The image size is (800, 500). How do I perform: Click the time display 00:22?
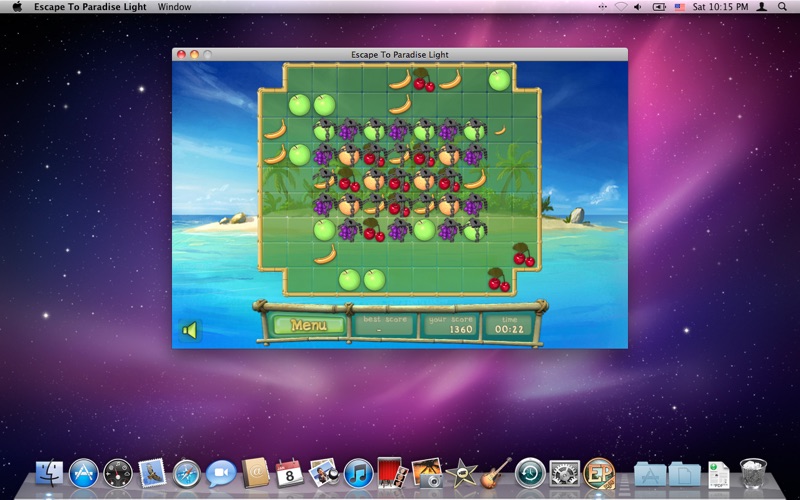point(509,325)
